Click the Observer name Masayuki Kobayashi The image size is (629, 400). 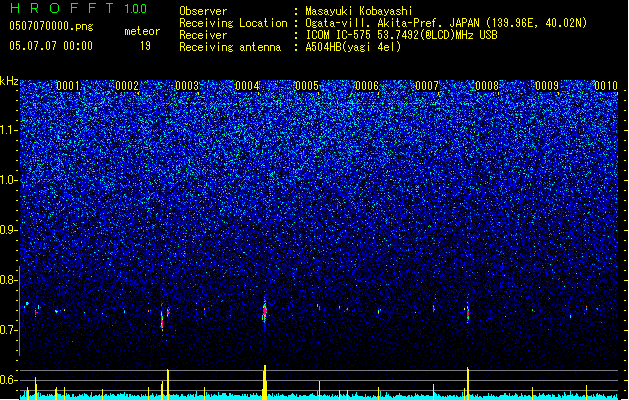[x=359, y=11]
